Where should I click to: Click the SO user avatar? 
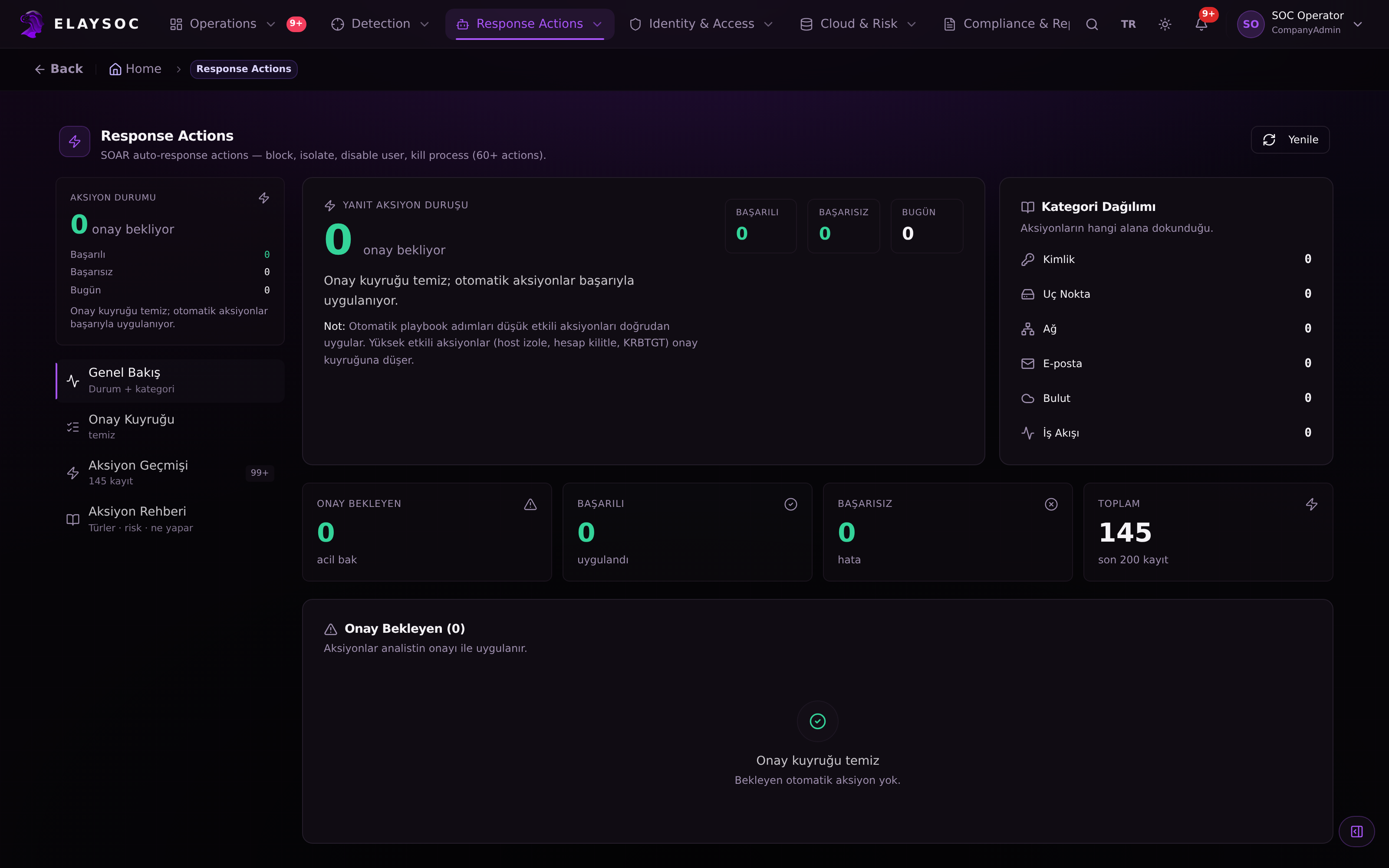click(1251, 24)
